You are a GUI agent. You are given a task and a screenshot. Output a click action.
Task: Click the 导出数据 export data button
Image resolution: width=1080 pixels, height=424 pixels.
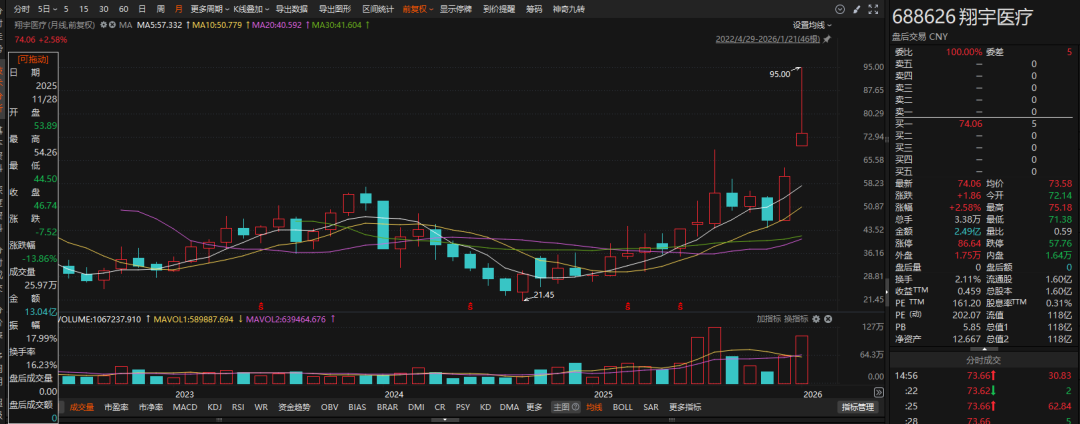[x=292, y=8]
